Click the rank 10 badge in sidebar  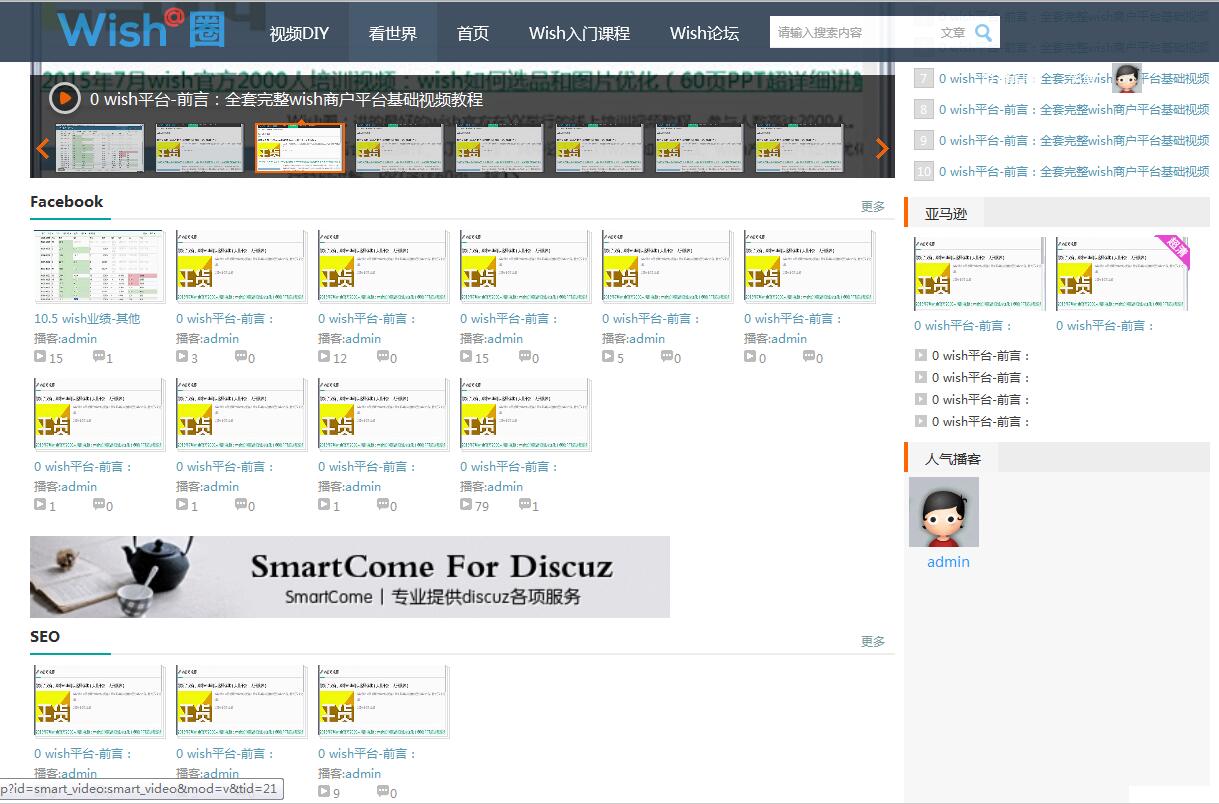point(924,172)
